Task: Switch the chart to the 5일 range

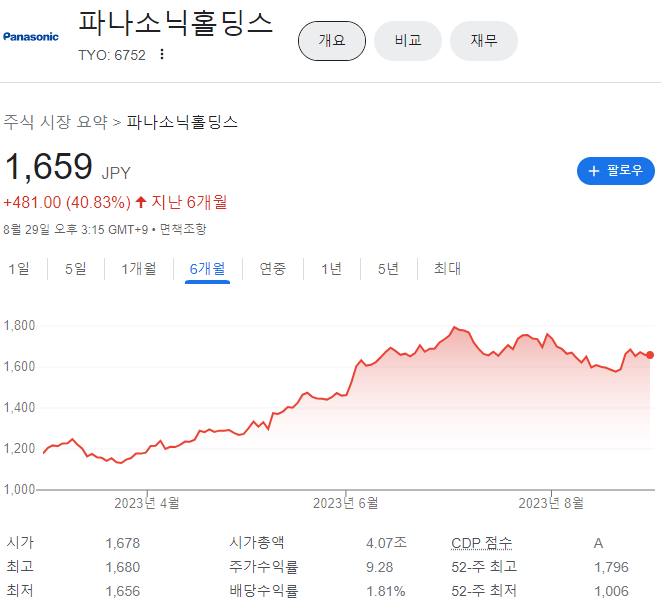Action: (x=76, y=269)
